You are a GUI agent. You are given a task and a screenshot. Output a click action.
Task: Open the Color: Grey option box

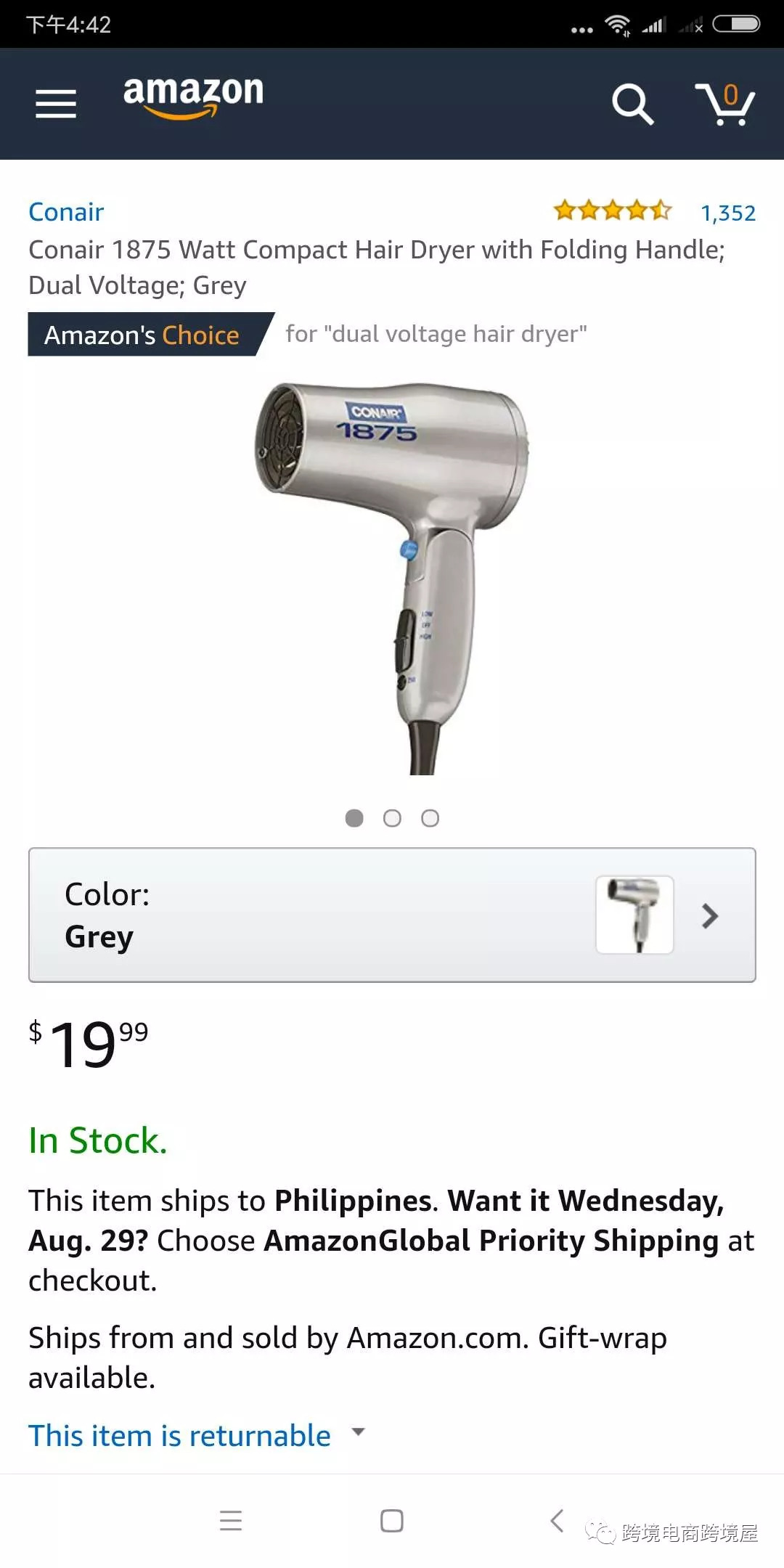pyautogui.click(x=392, y=915)
